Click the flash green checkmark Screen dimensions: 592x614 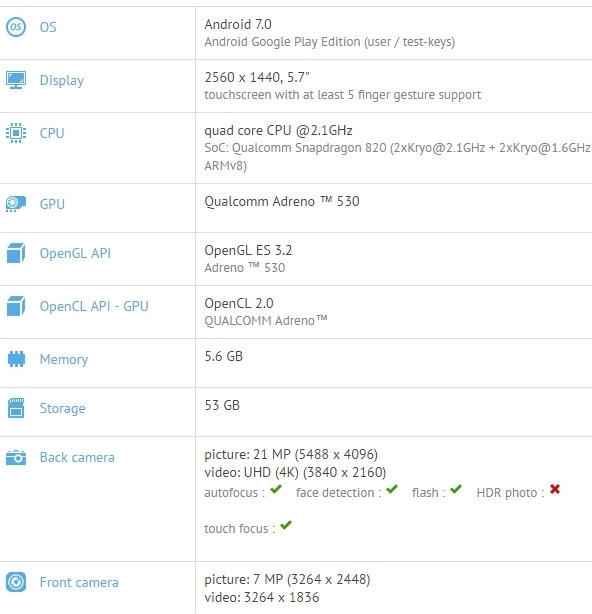point(456,489)
